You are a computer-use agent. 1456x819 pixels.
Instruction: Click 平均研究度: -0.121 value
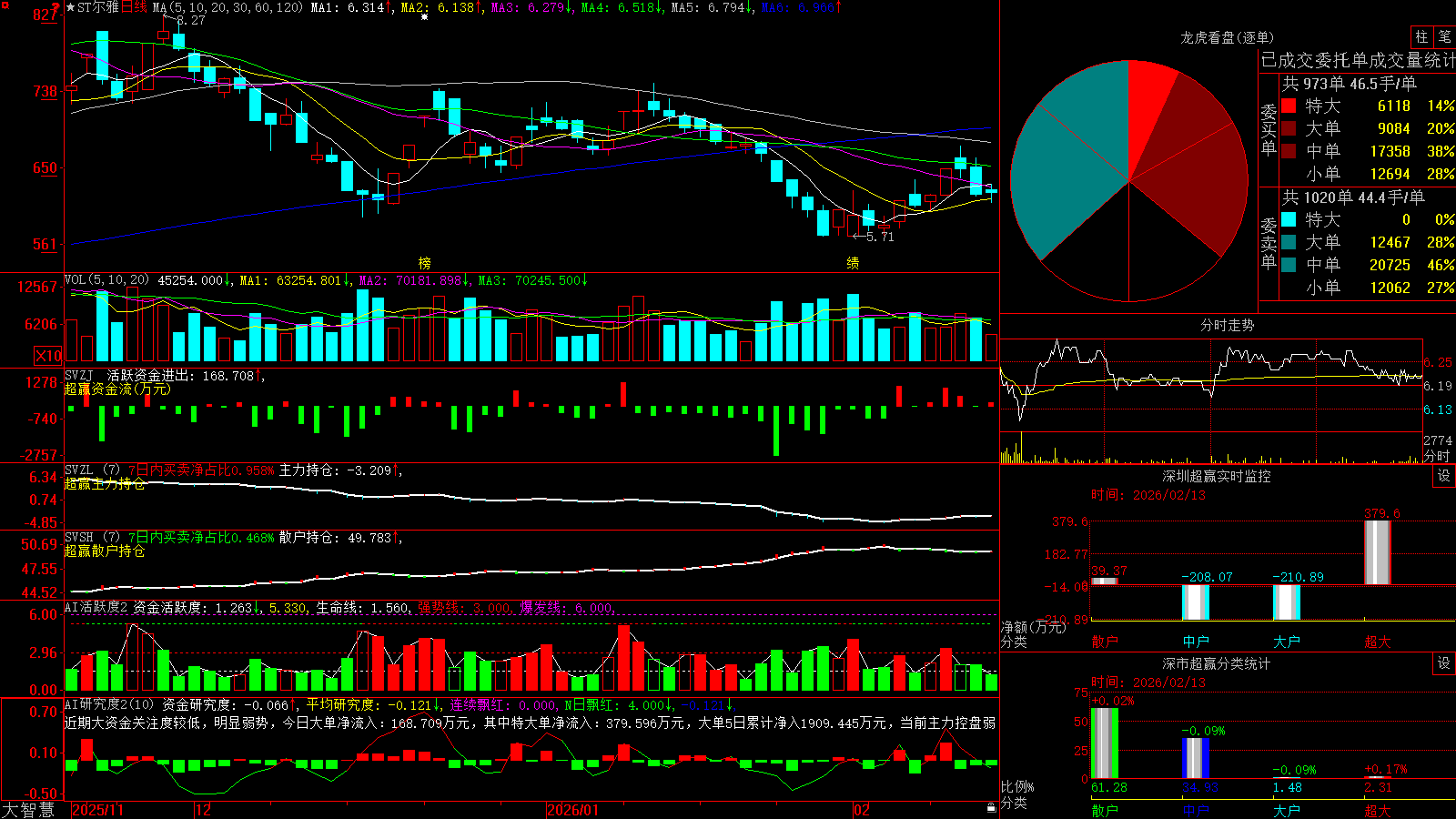tap(371, 703)
